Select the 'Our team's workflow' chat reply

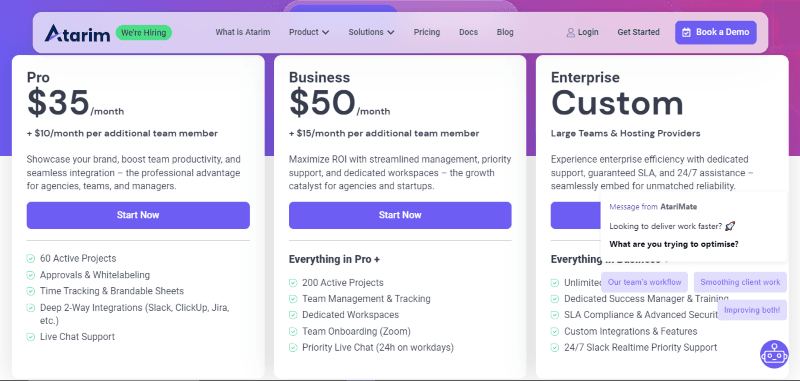point(644,282)
